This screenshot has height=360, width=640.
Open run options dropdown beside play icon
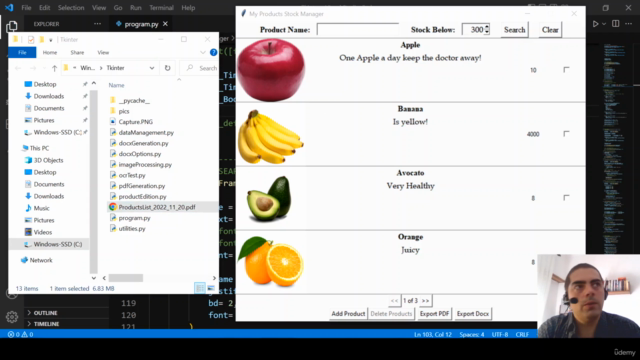tap(604, 24)
